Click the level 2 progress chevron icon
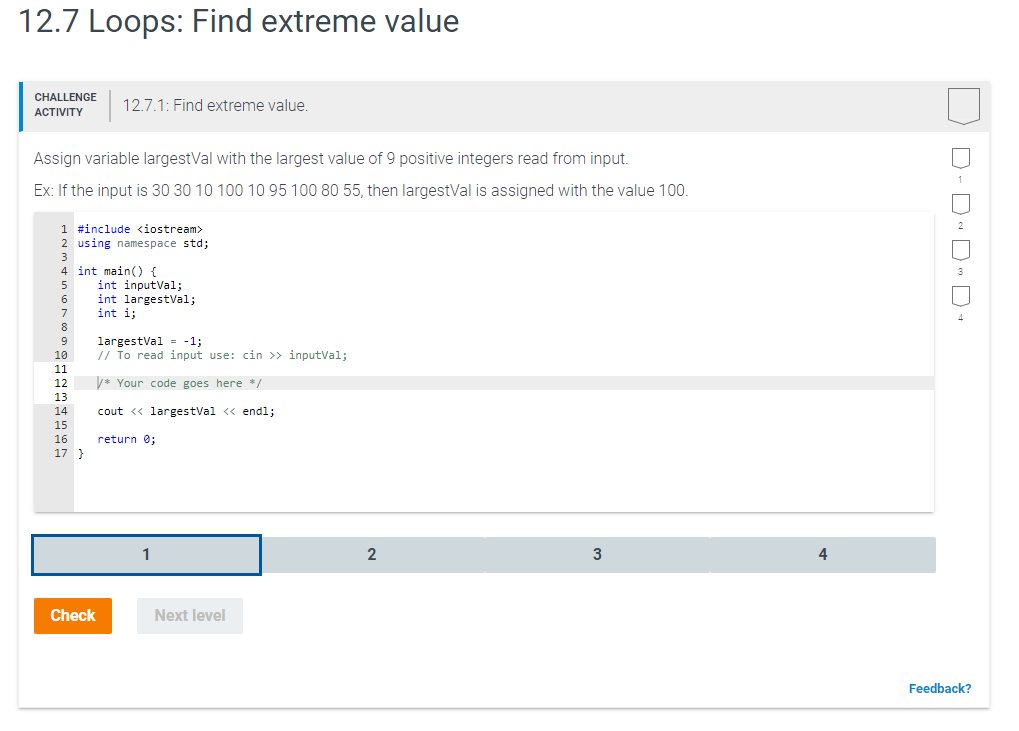1019x731 pixels. pyautogui.click(x=960, y=204)
